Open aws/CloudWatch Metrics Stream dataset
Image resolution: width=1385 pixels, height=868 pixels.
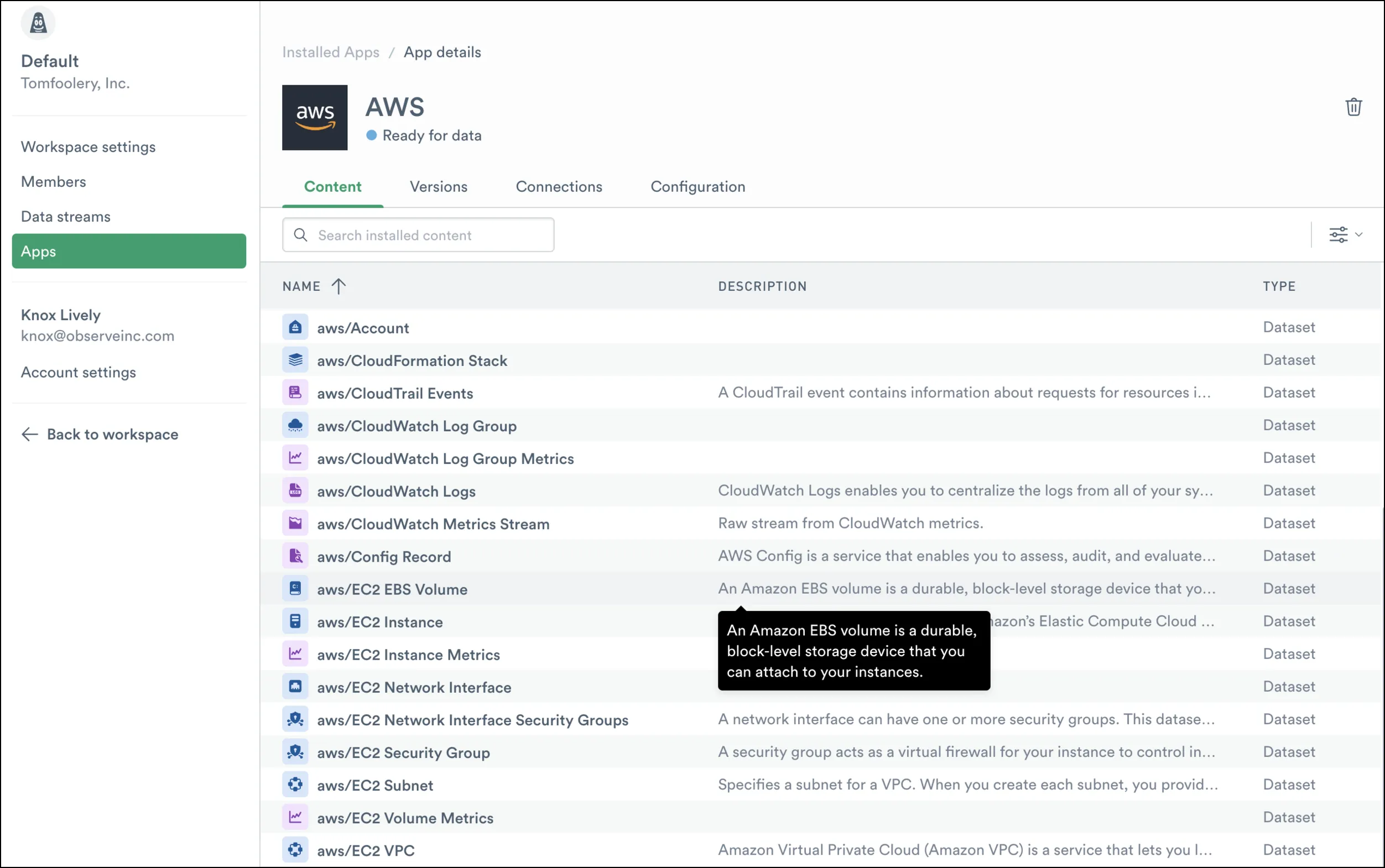click(434, 525)
